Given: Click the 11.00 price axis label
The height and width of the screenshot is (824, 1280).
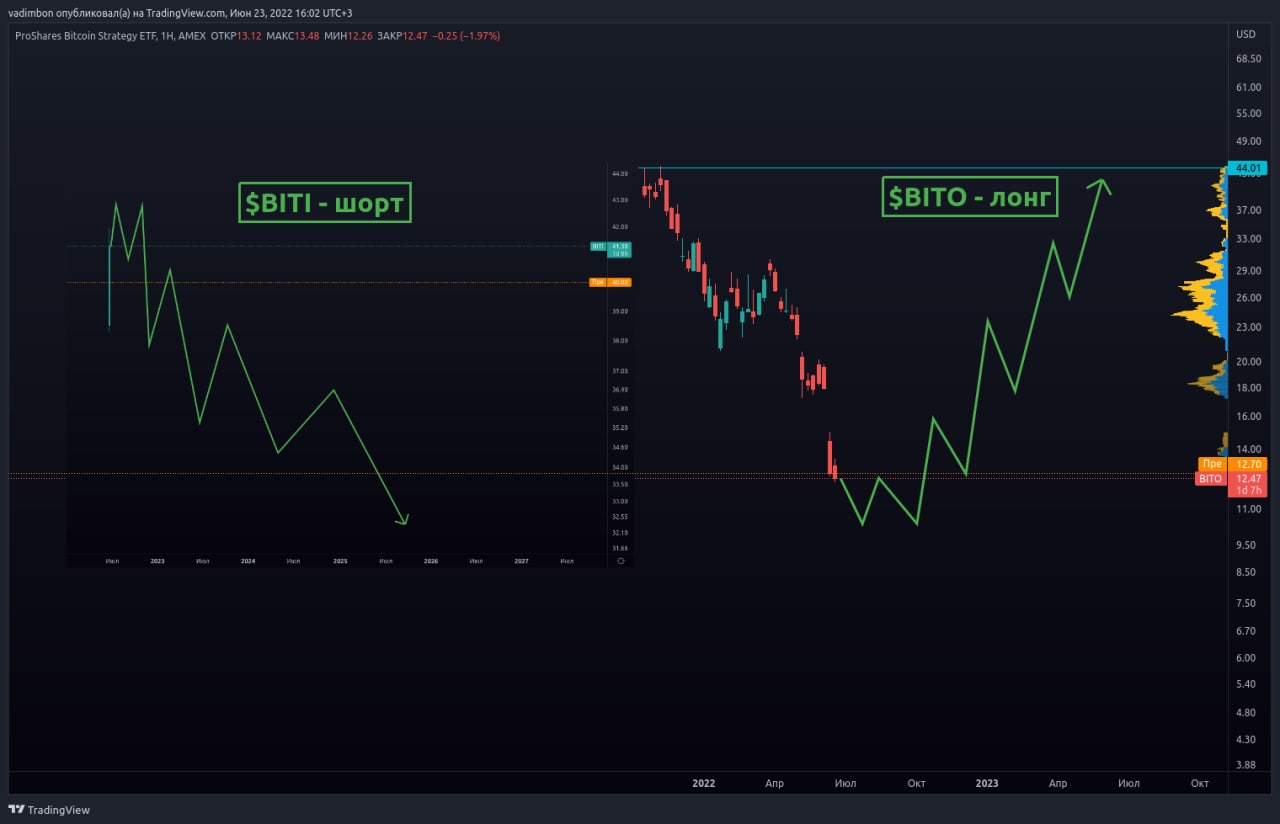Looking at the screenshot, I should 1250,509.
